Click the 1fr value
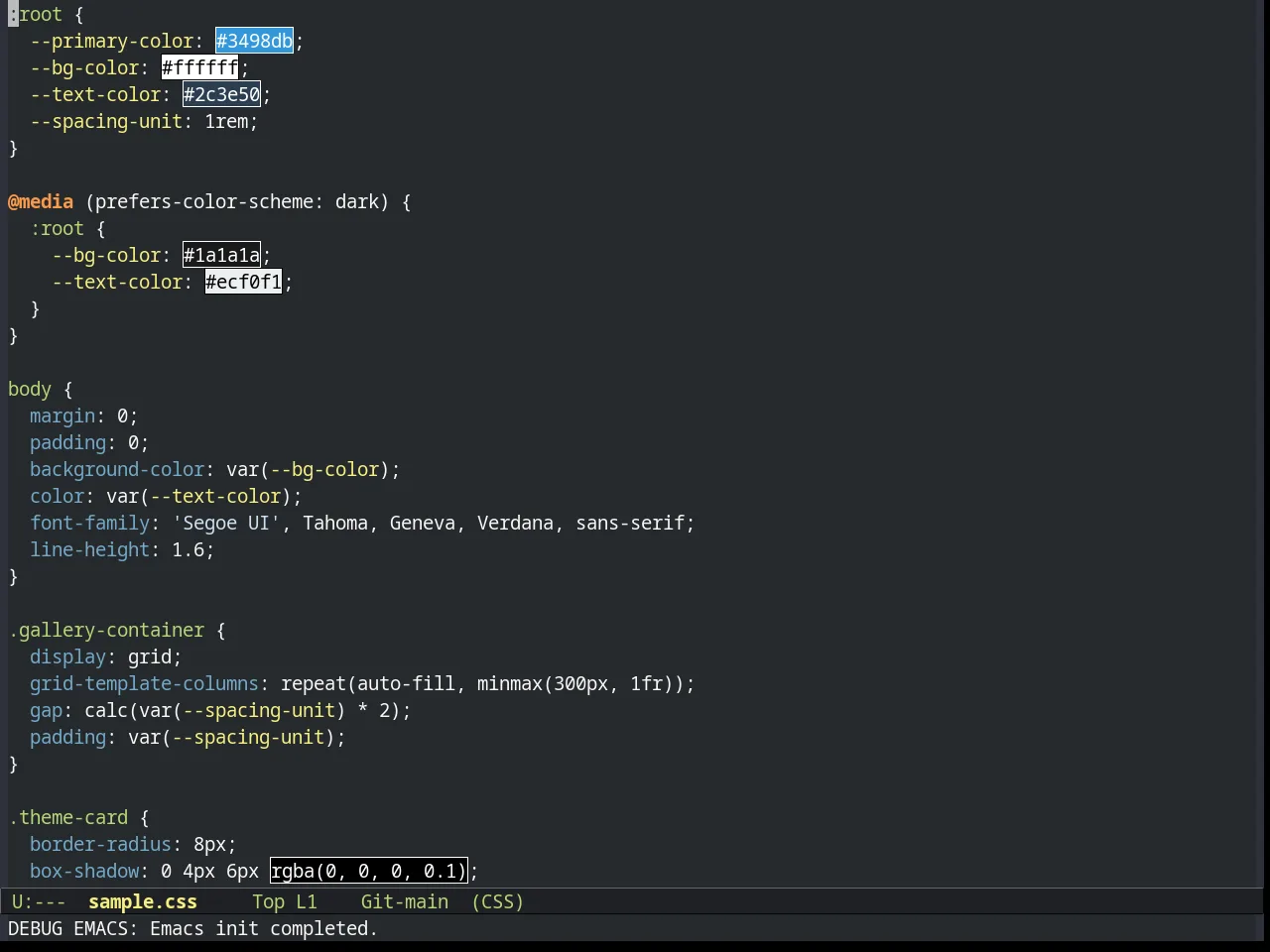This screenshot has height=952, width=1270. click(x=646, y=683)
